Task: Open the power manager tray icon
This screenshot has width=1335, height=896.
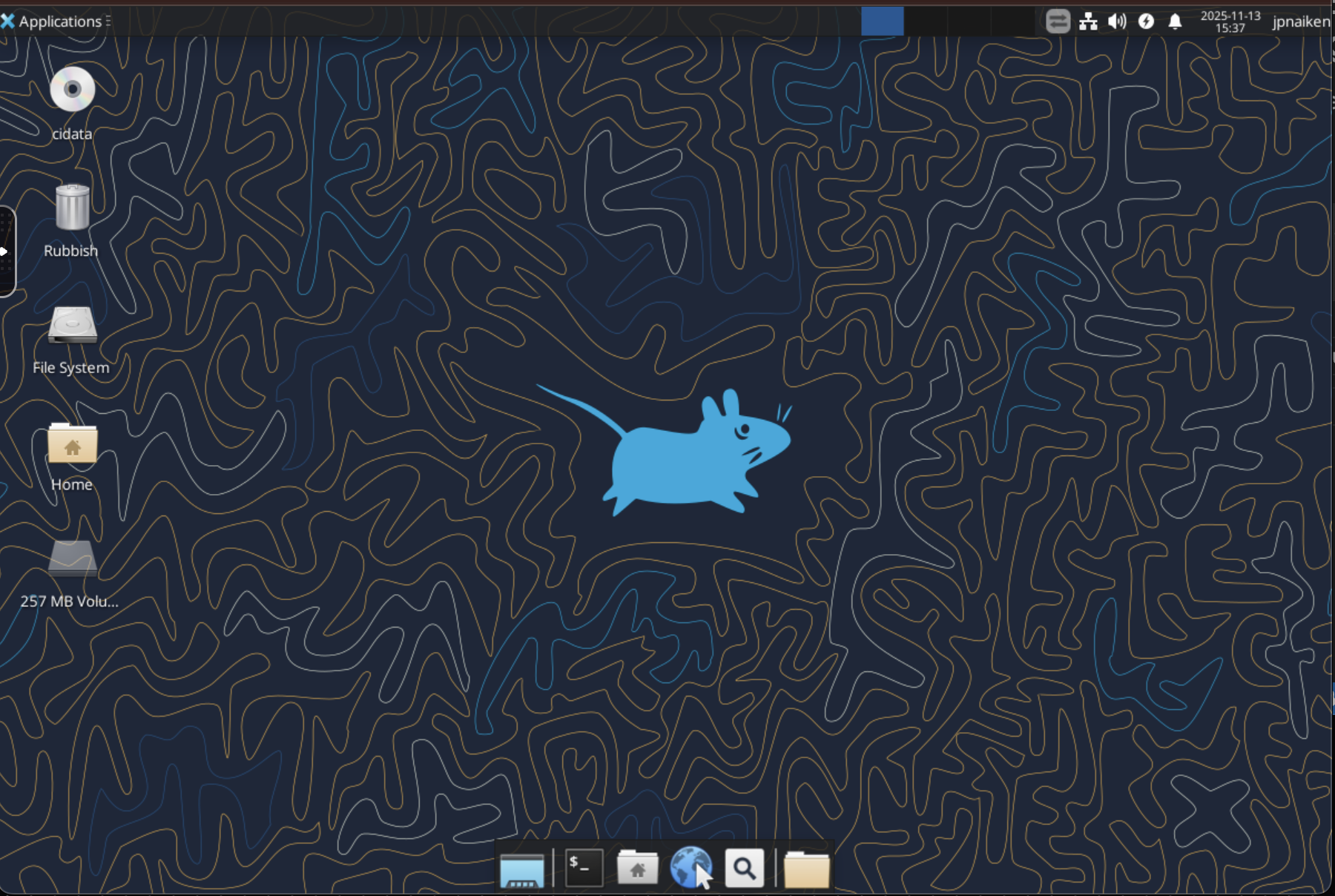Action: tap(1147, 21)
